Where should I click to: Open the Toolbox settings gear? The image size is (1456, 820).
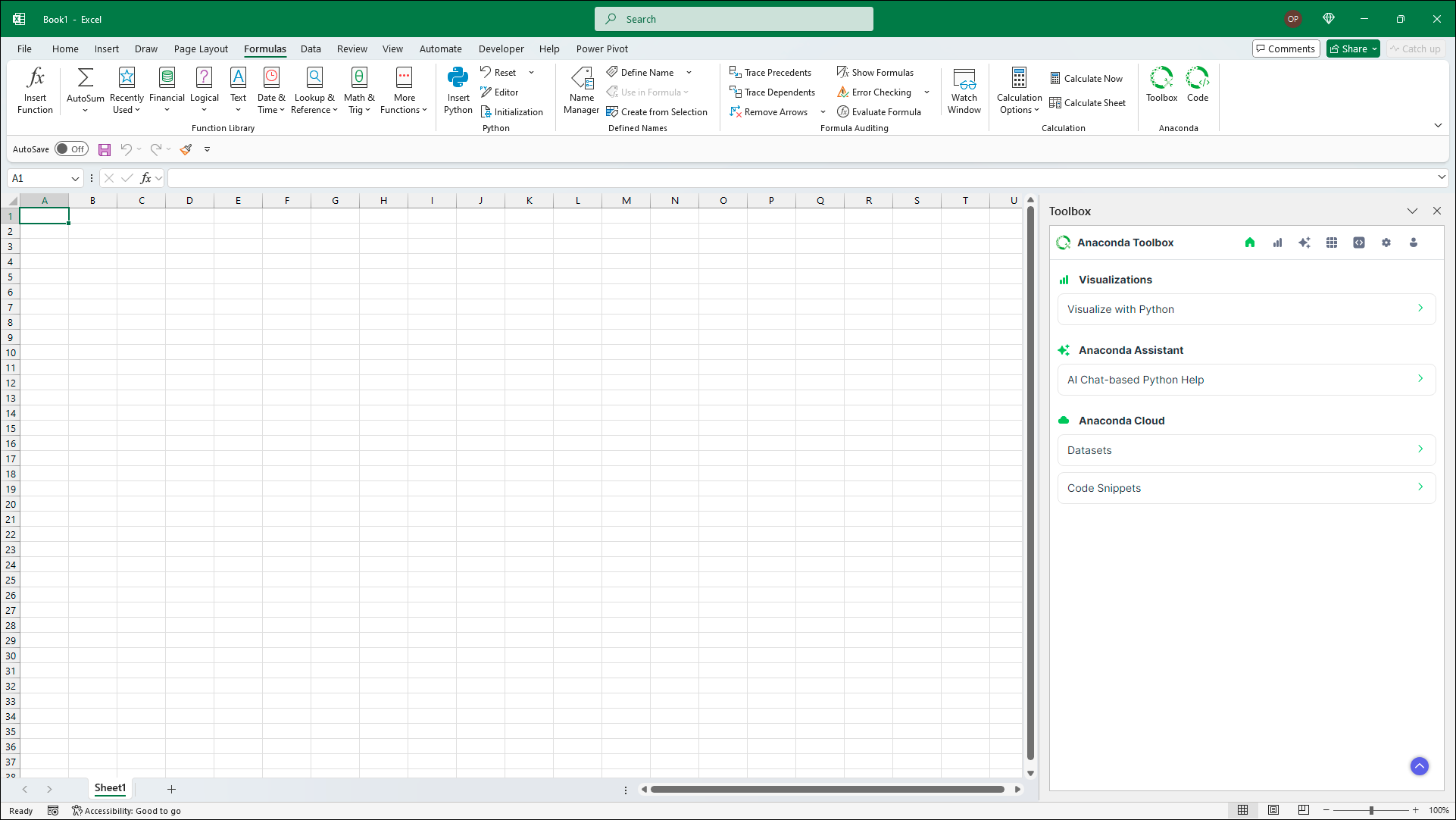click(x=1386, y=243)
